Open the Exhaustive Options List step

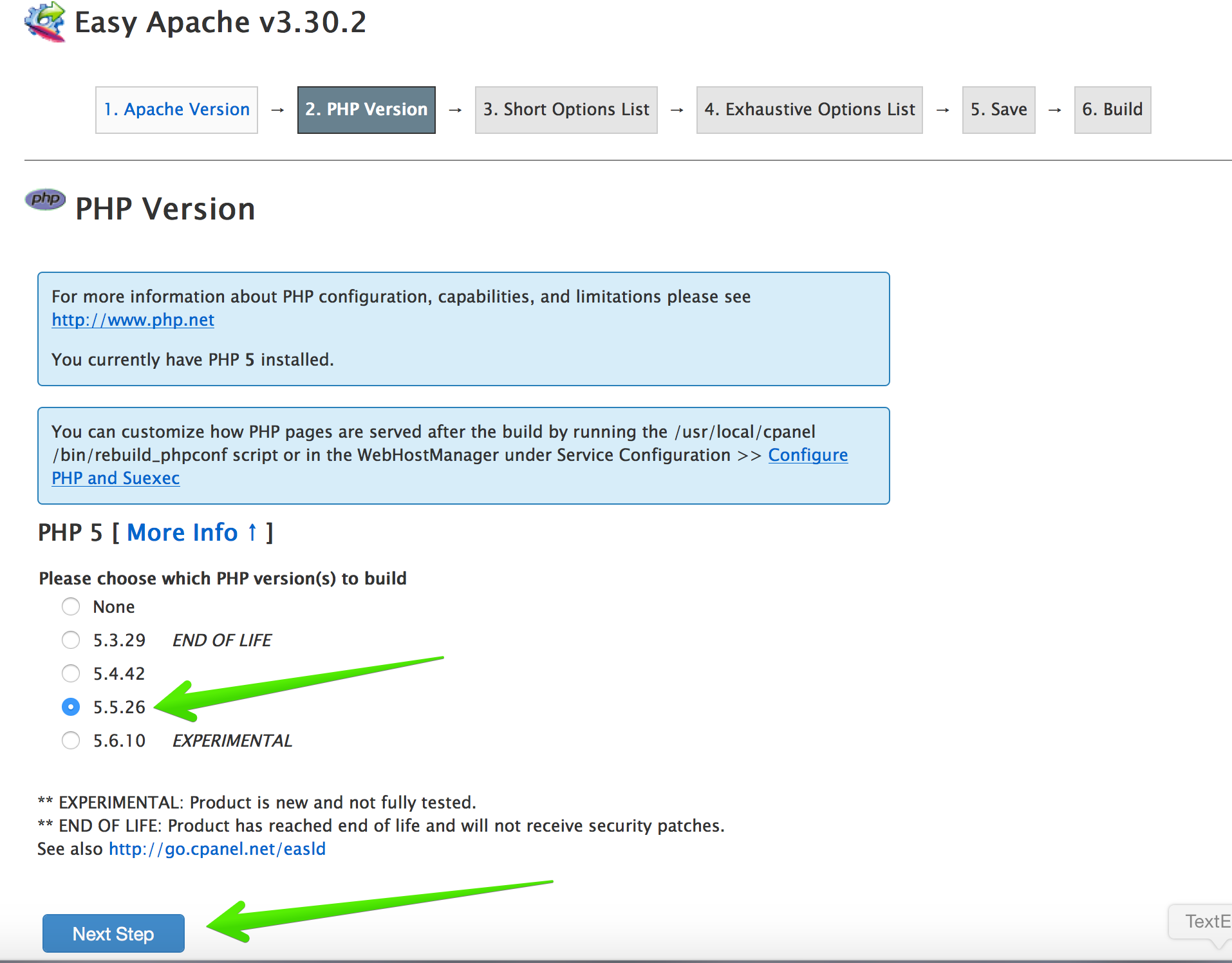click(x=810, y=110)
